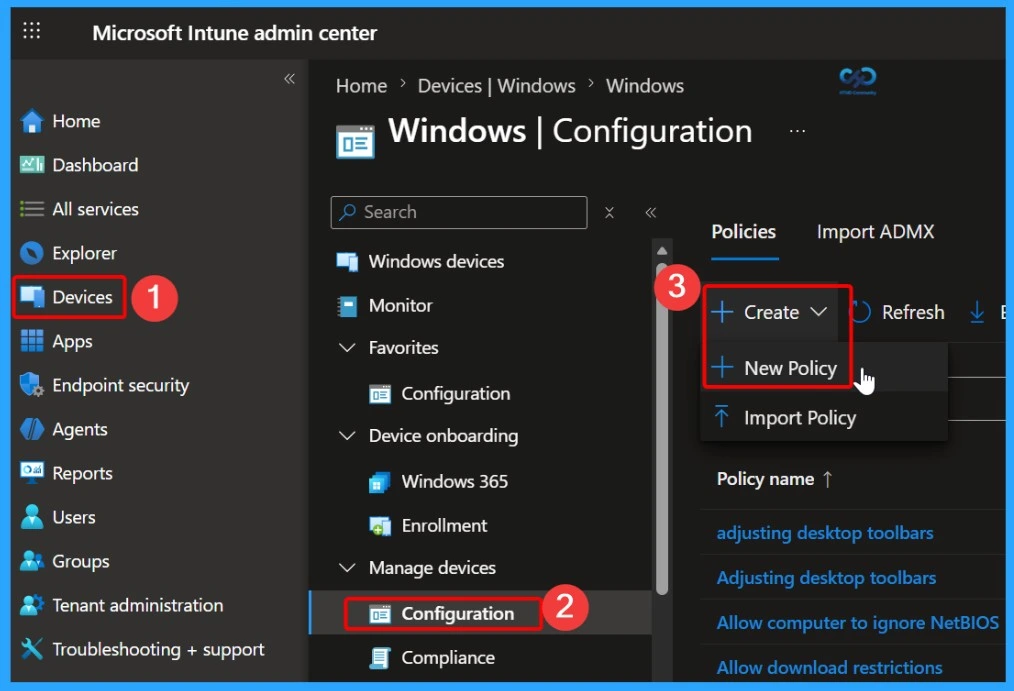Open Troubleshooting + support tools icon
Image resolution: width=1014 pixels, height=691 pixels.
pyautogui.click(x=32, y=648)
